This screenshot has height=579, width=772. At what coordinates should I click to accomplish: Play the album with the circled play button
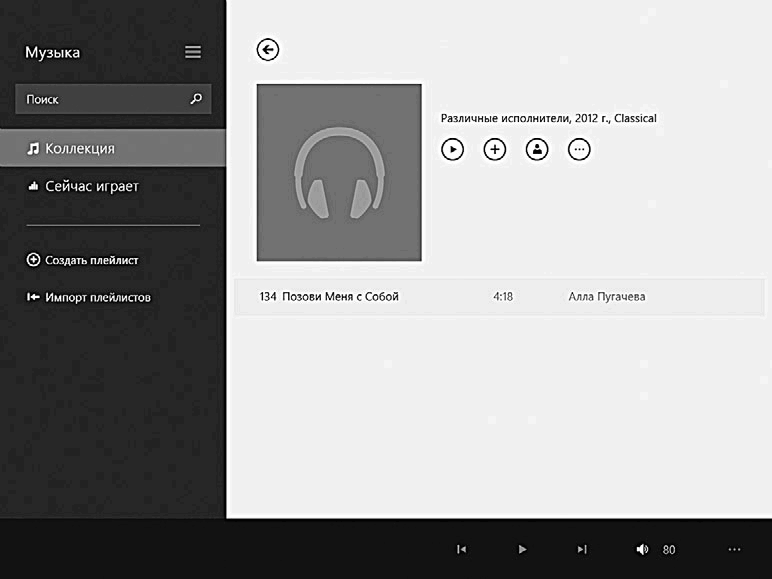click(x=452, y=149)
